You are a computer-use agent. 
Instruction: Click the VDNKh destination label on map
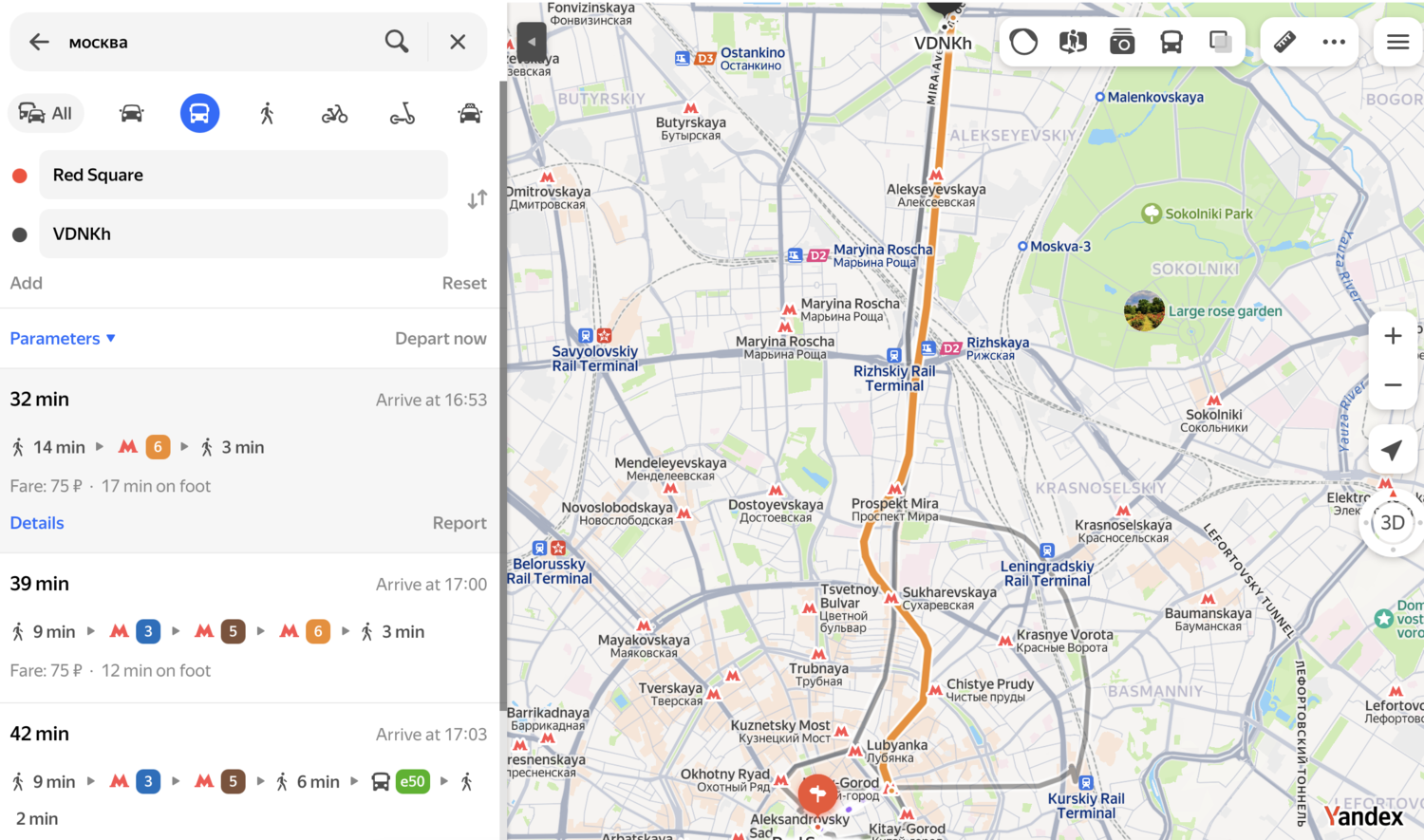click(943, 43)
